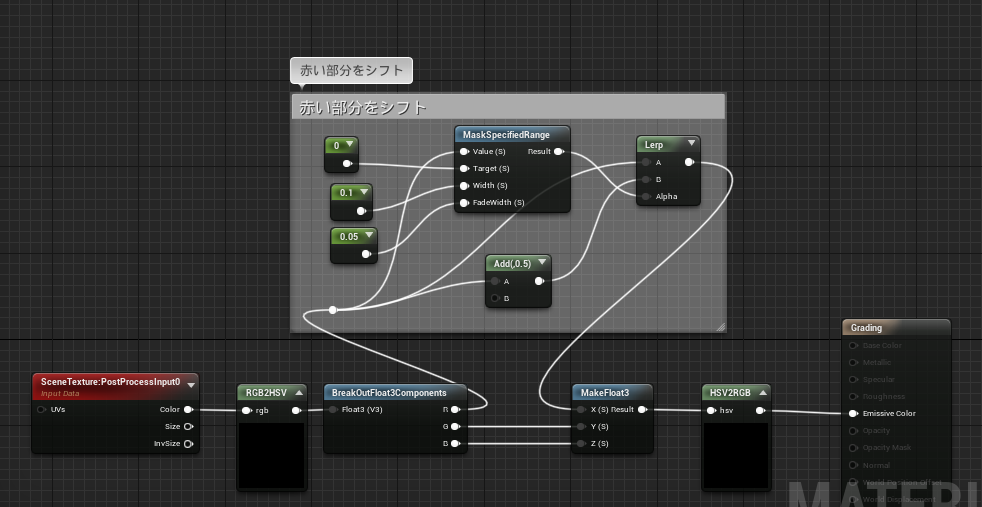Click the Lerp B input pin
The image size is (982, 507).
click(x=646, y=179)
